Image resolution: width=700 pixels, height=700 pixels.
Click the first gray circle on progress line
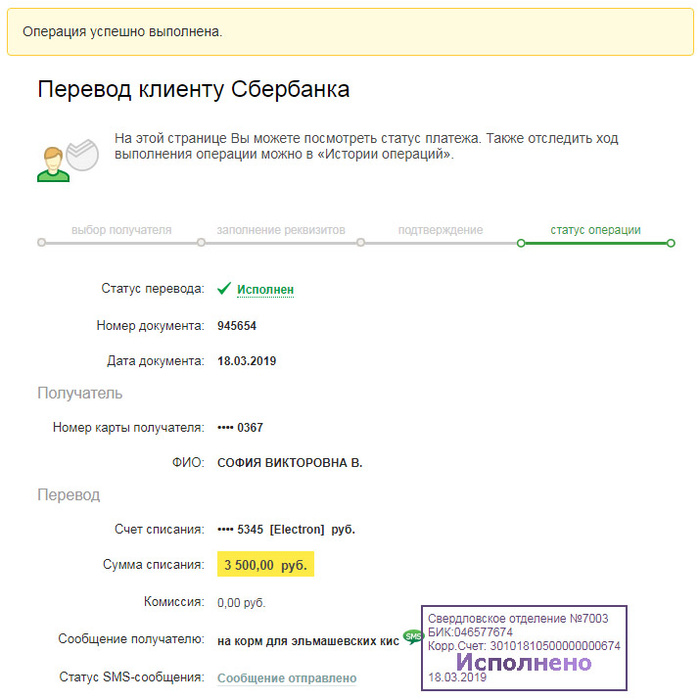click(41, 242)
